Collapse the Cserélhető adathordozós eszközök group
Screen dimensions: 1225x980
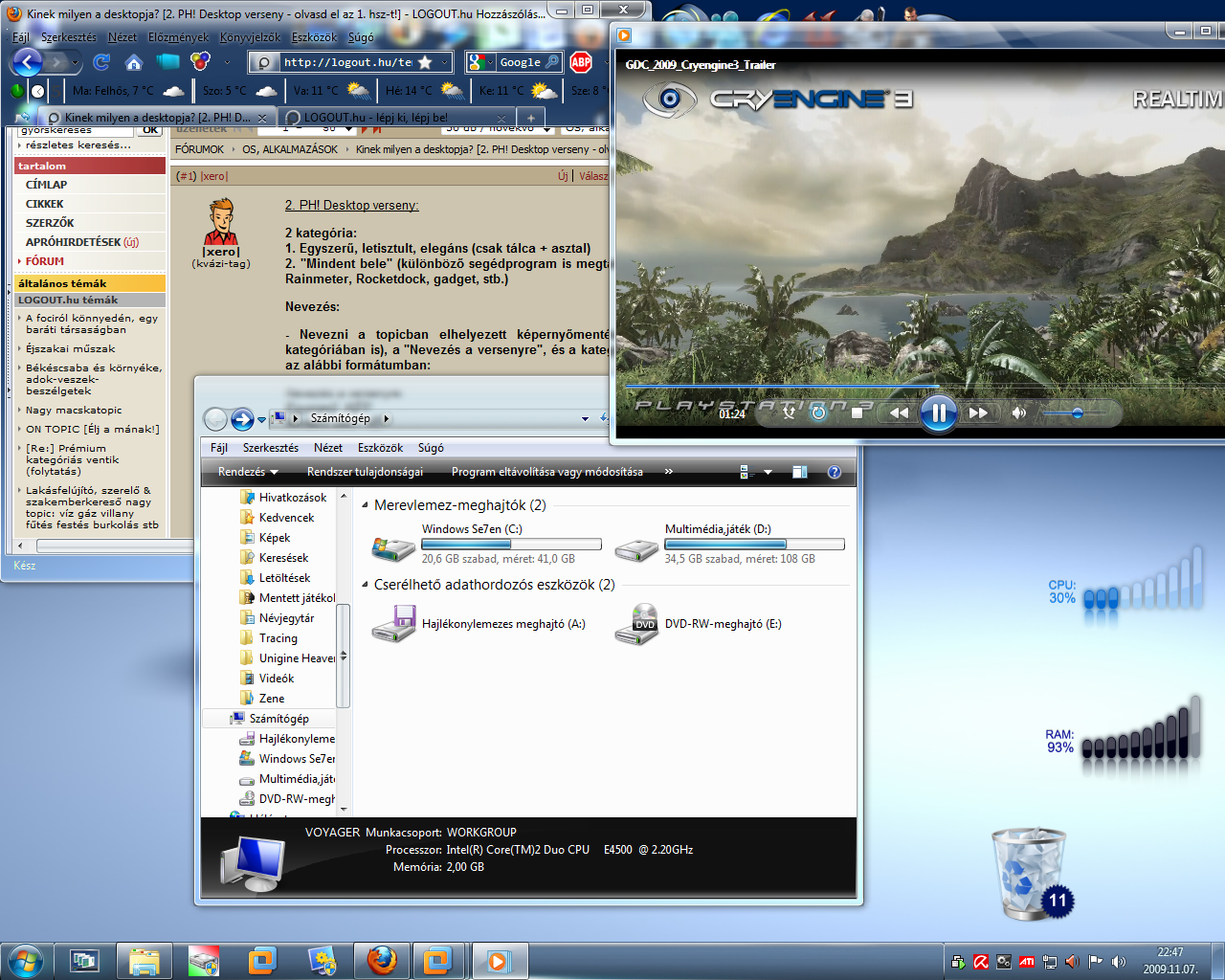365,585
